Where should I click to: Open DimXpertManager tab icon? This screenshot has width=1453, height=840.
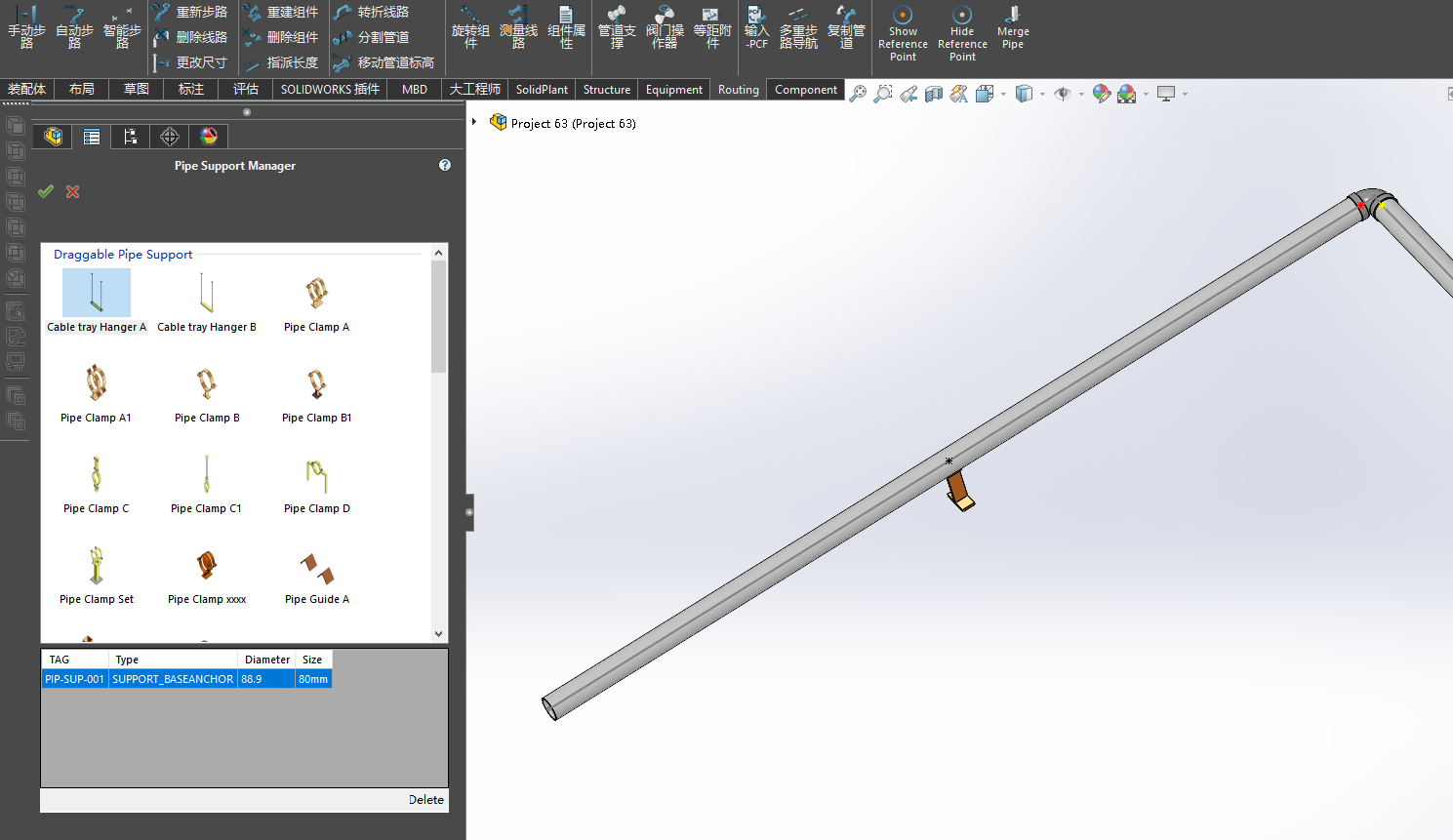pos(170,137)
